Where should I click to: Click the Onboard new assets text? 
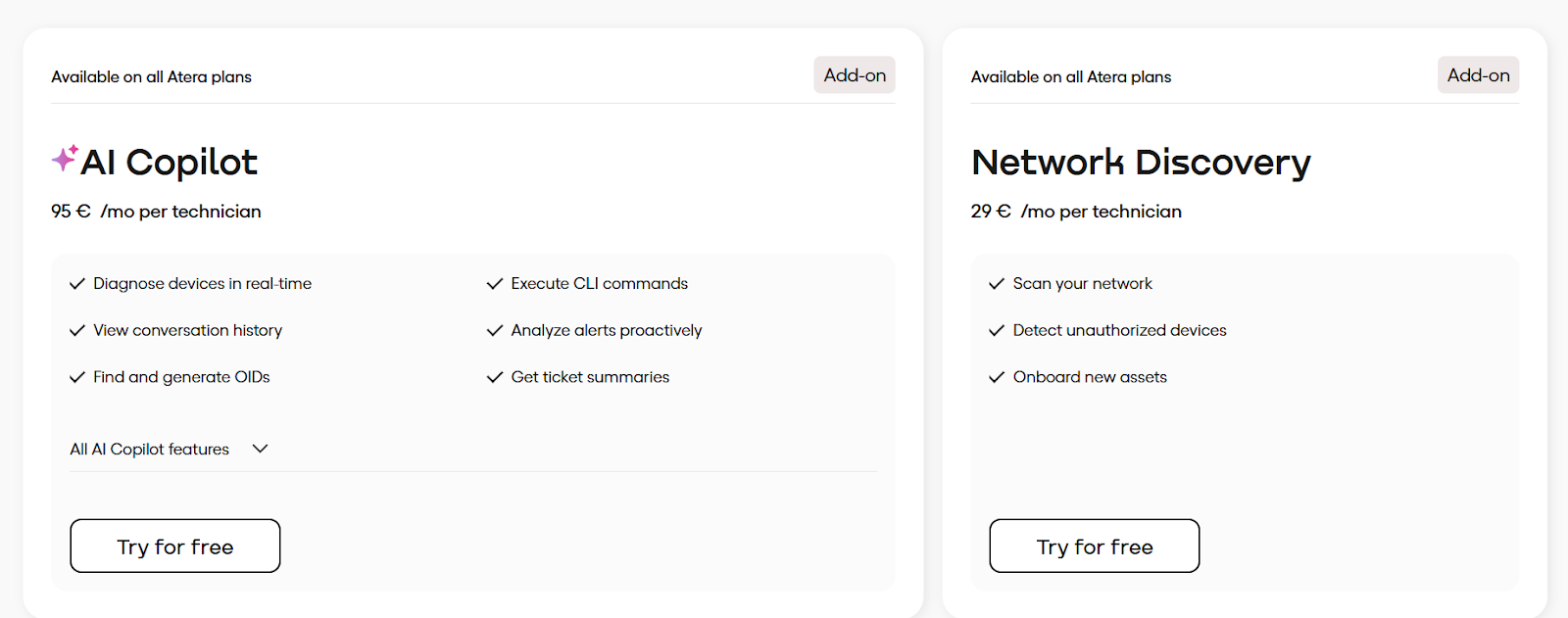[x=1090, y=377]
